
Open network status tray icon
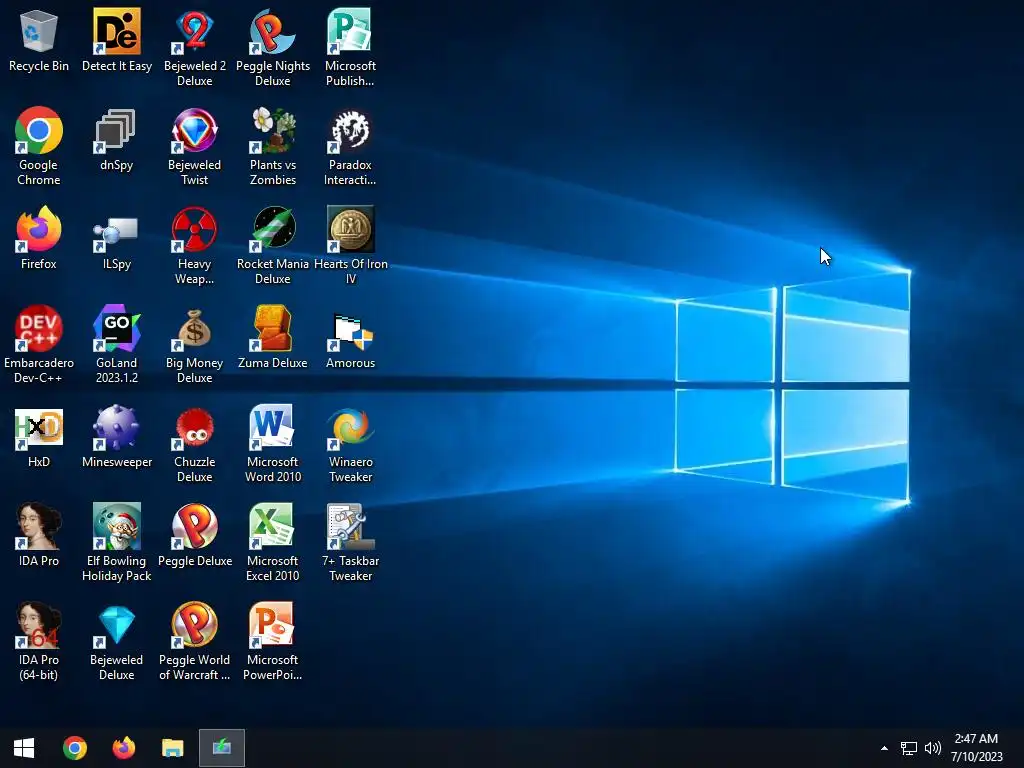[x=908, y=748]
